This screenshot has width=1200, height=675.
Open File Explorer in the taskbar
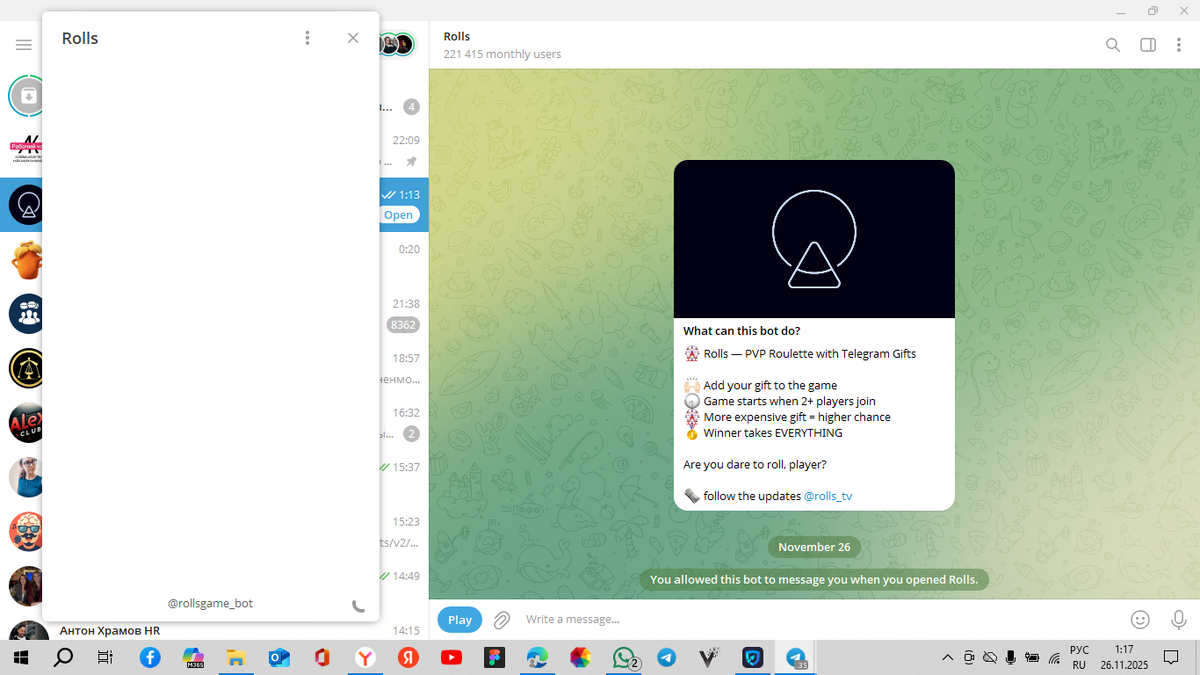click(x=236, y=658)
